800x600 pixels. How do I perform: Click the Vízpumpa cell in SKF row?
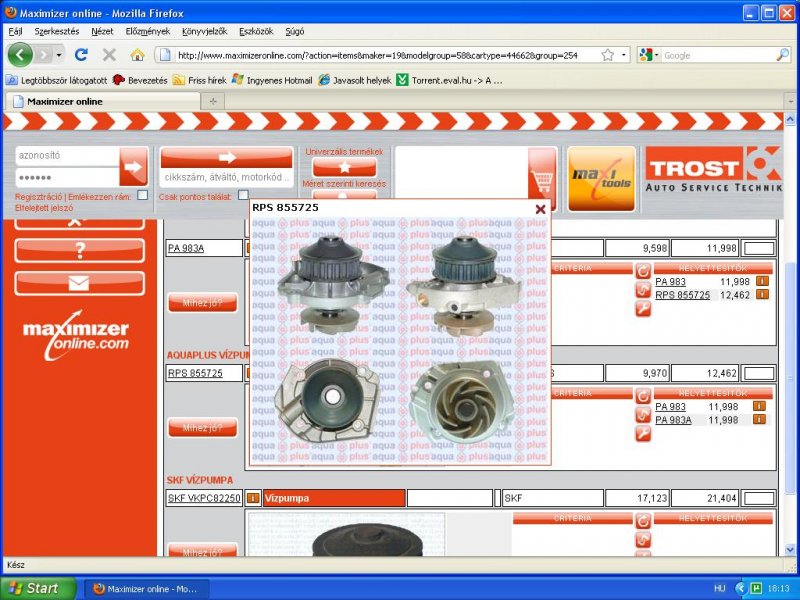pyautogui.click(x=334, y=498)
